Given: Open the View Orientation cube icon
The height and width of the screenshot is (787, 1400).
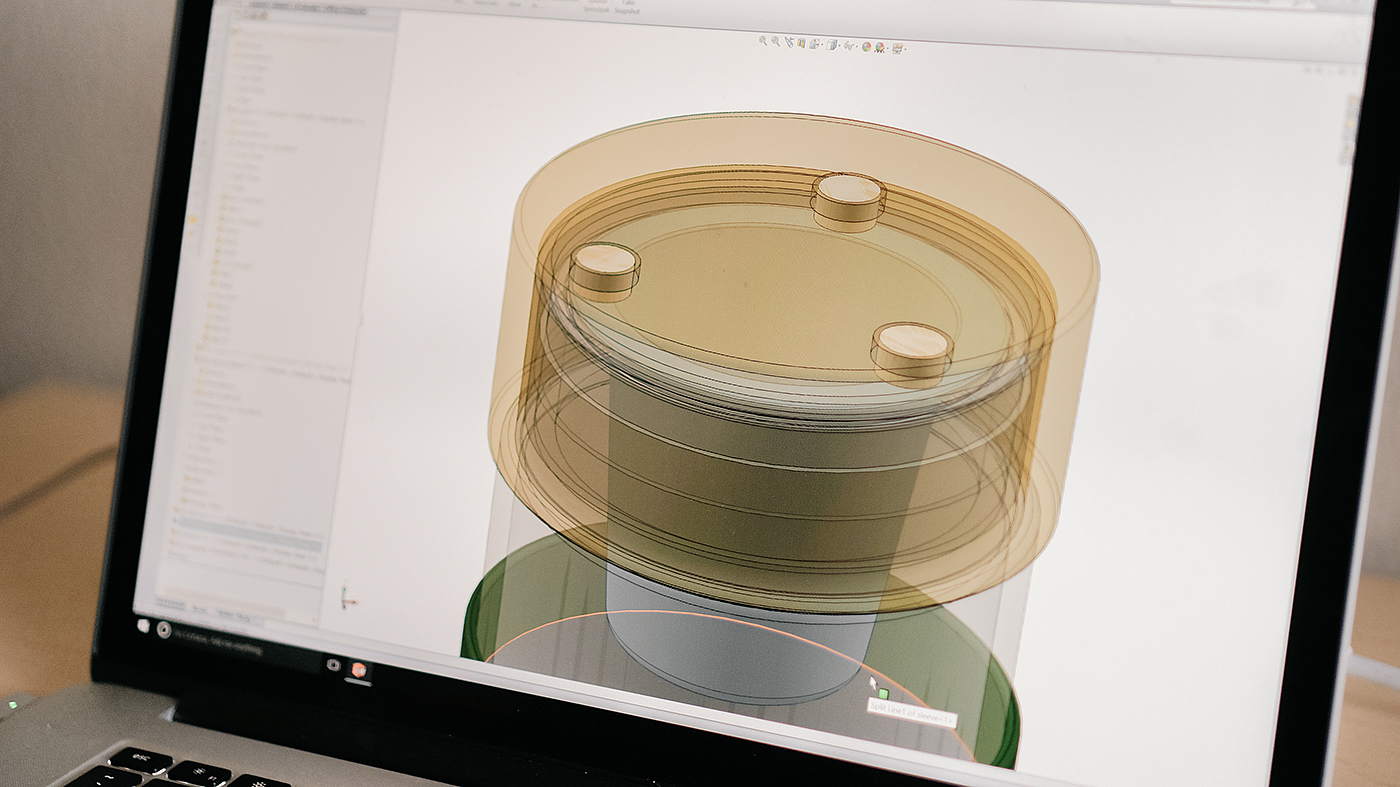Looking at the screenshot, I should pos(814,44).
